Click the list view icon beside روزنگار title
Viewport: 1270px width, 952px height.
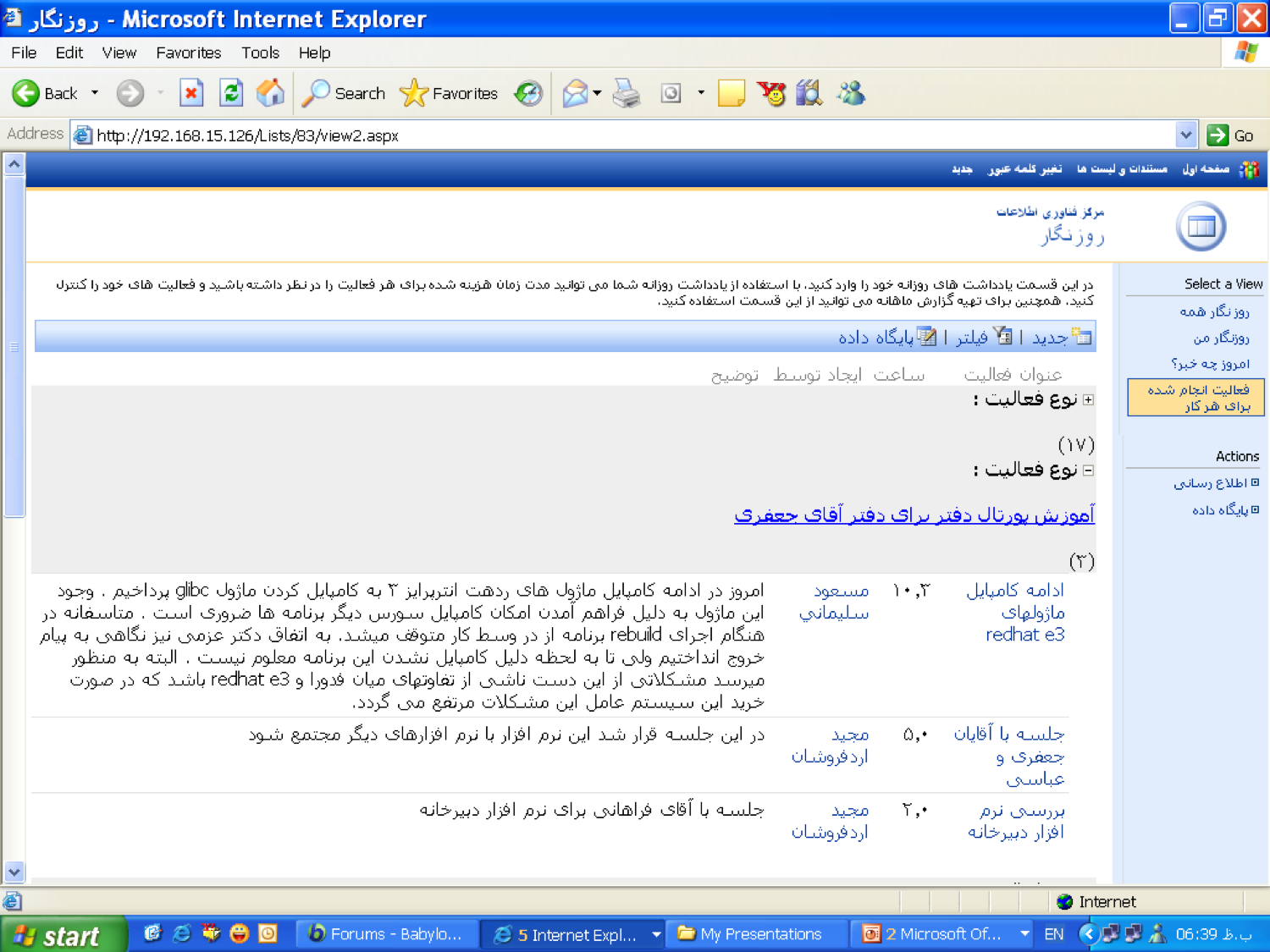click(x=1201, y=227)
